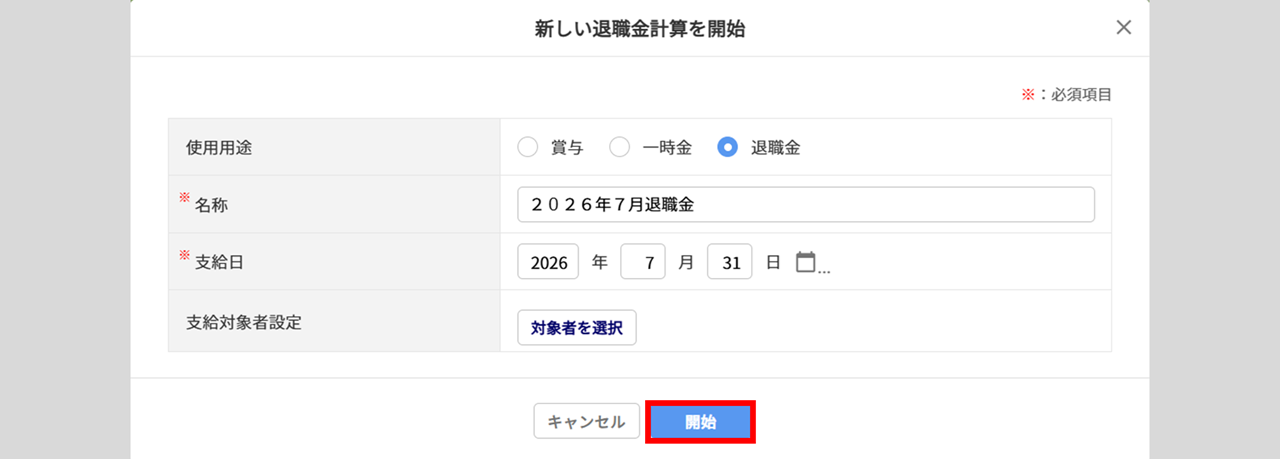This screenshot has height=459, width=1280.
Task: Focus the 名称 text field
Action: (x=806, y=204)
